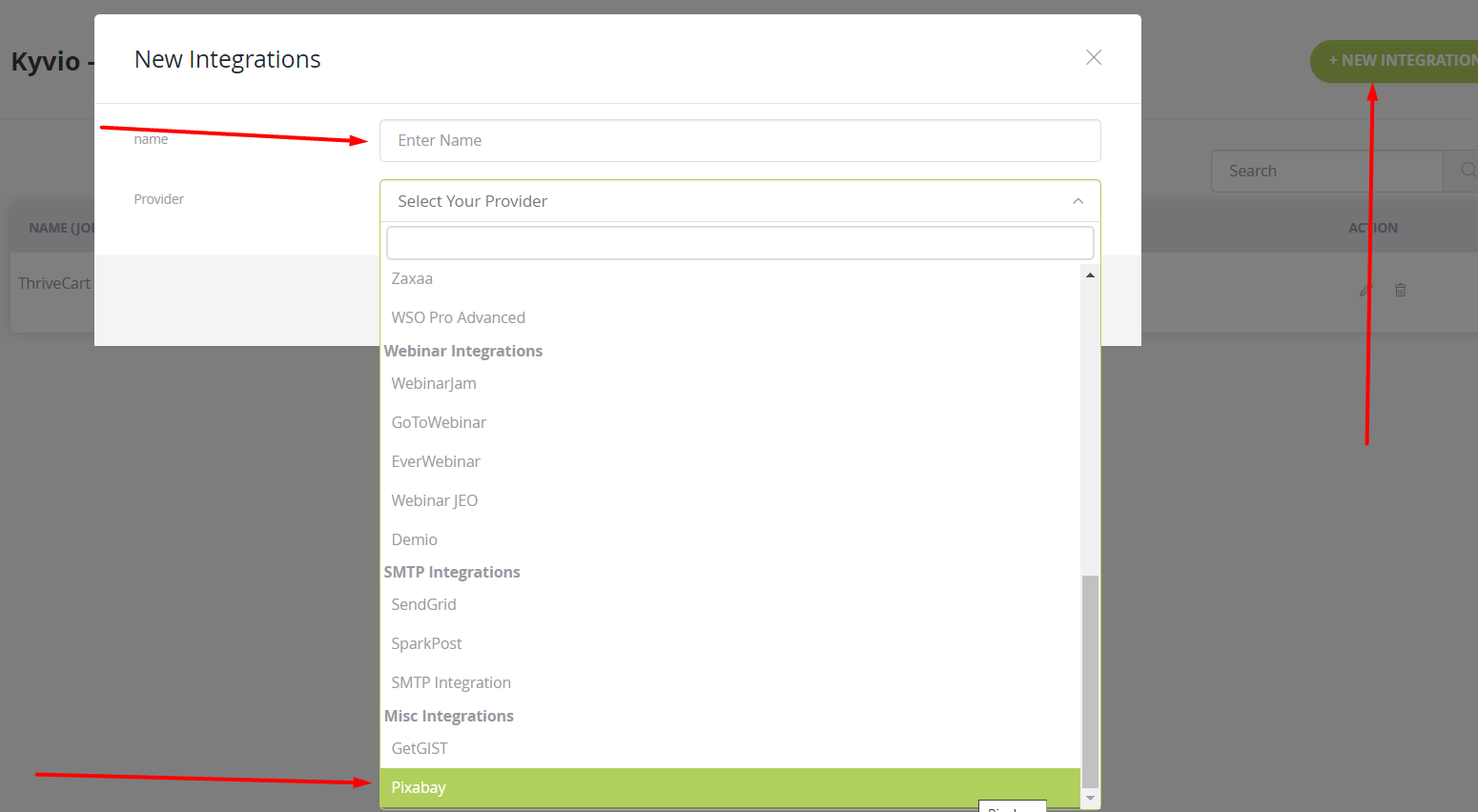Screen dimensions: 1478x812
Task: Click the Misc Integrations group header
Action: pos(448,716)
